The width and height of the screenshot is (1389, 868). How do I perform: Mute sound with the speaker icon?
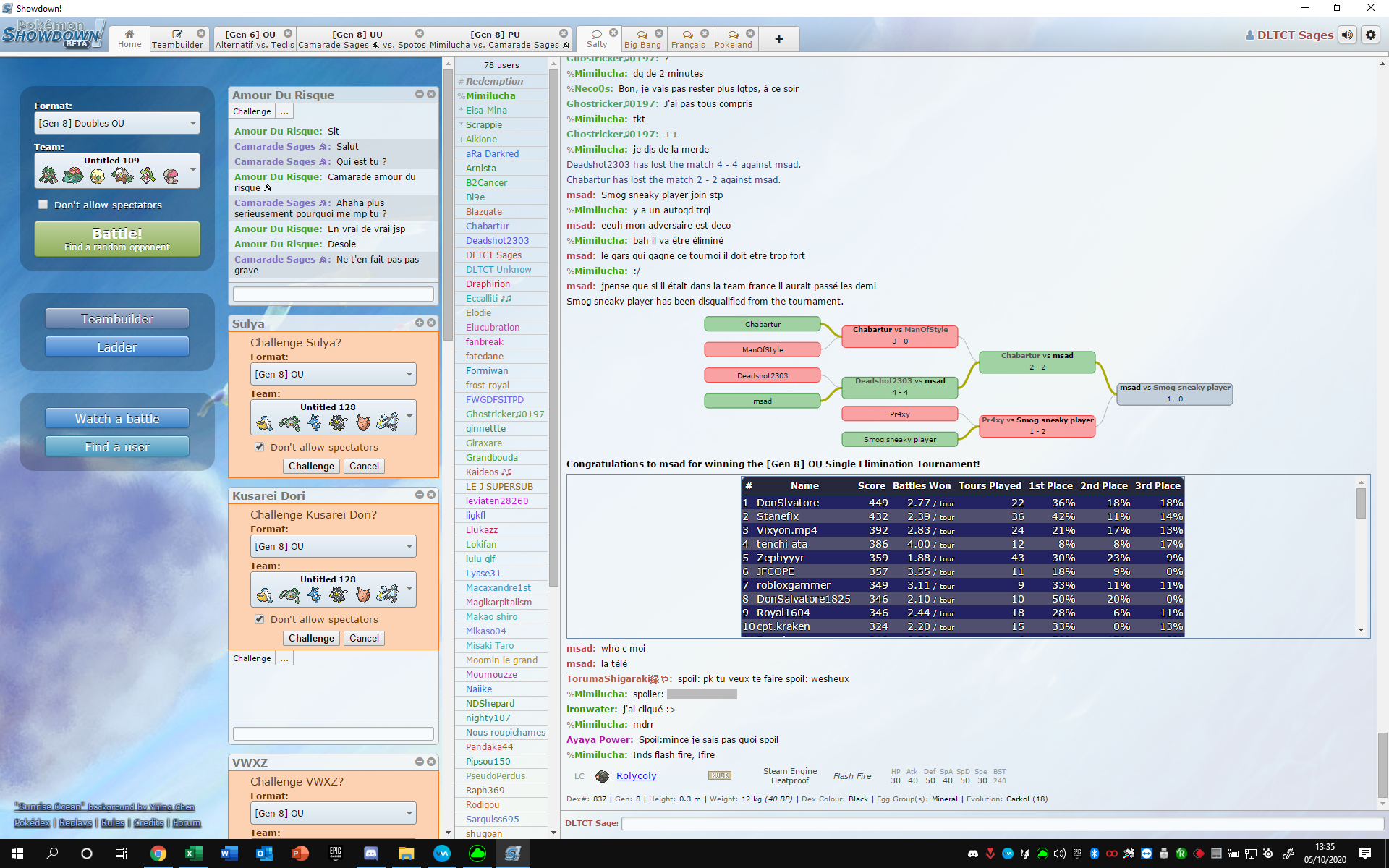[x=1347, y=35]
